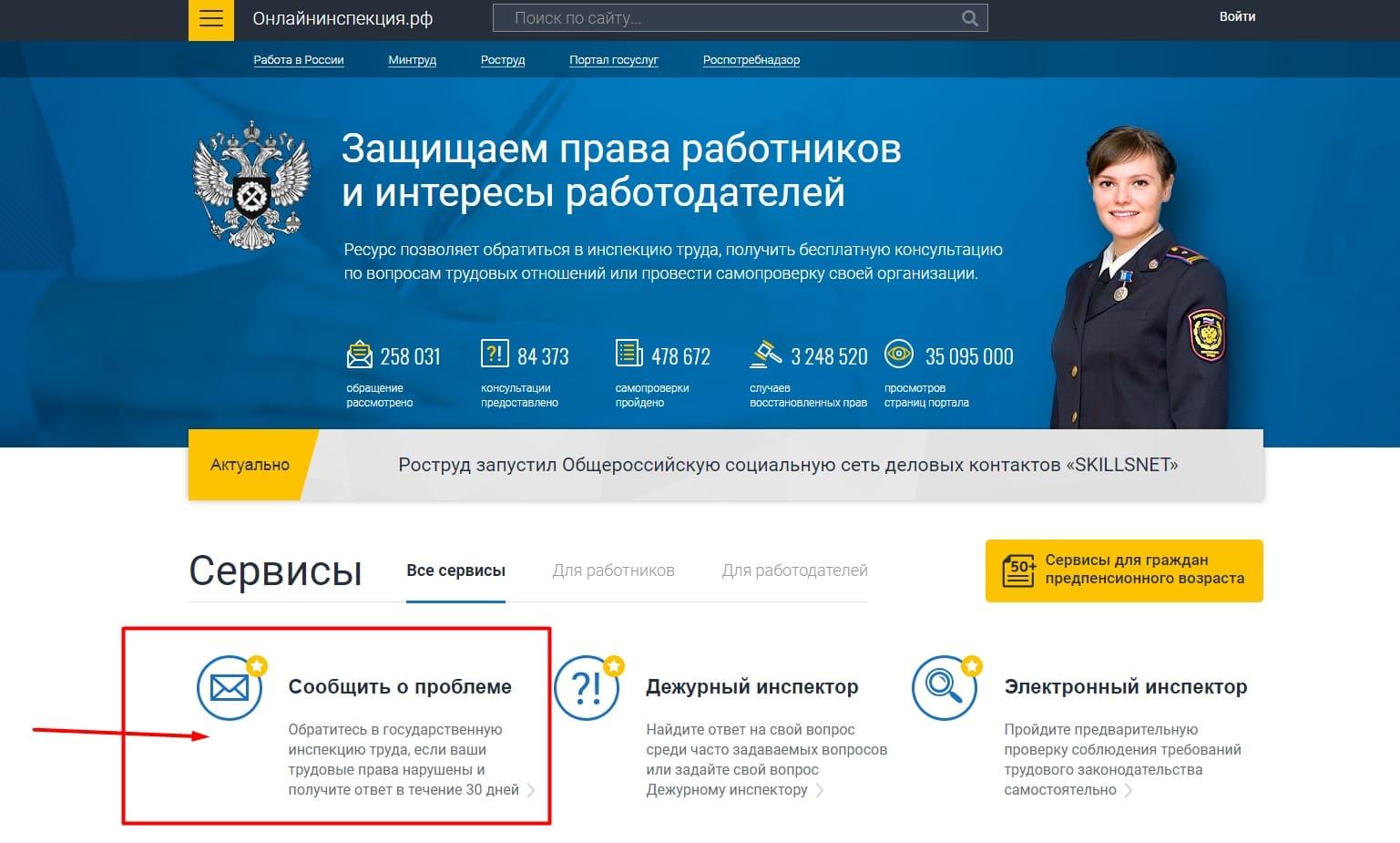1400x843 pixels.
Task: Click the Сервисы section heading
Action: click(275, 571)
